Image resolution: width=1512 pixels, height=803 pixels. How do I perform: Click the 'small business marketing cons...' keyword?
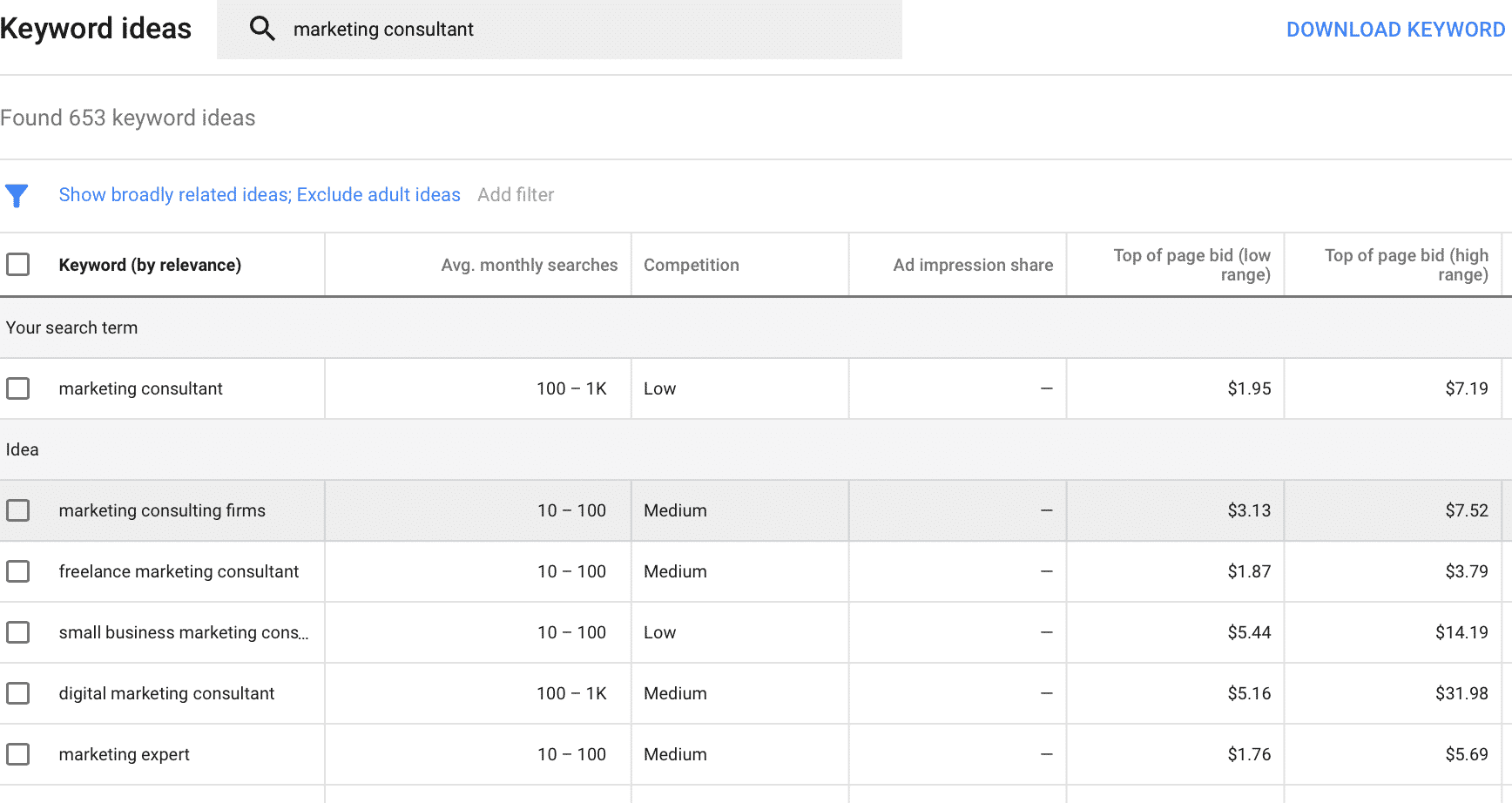coord(184,632)
